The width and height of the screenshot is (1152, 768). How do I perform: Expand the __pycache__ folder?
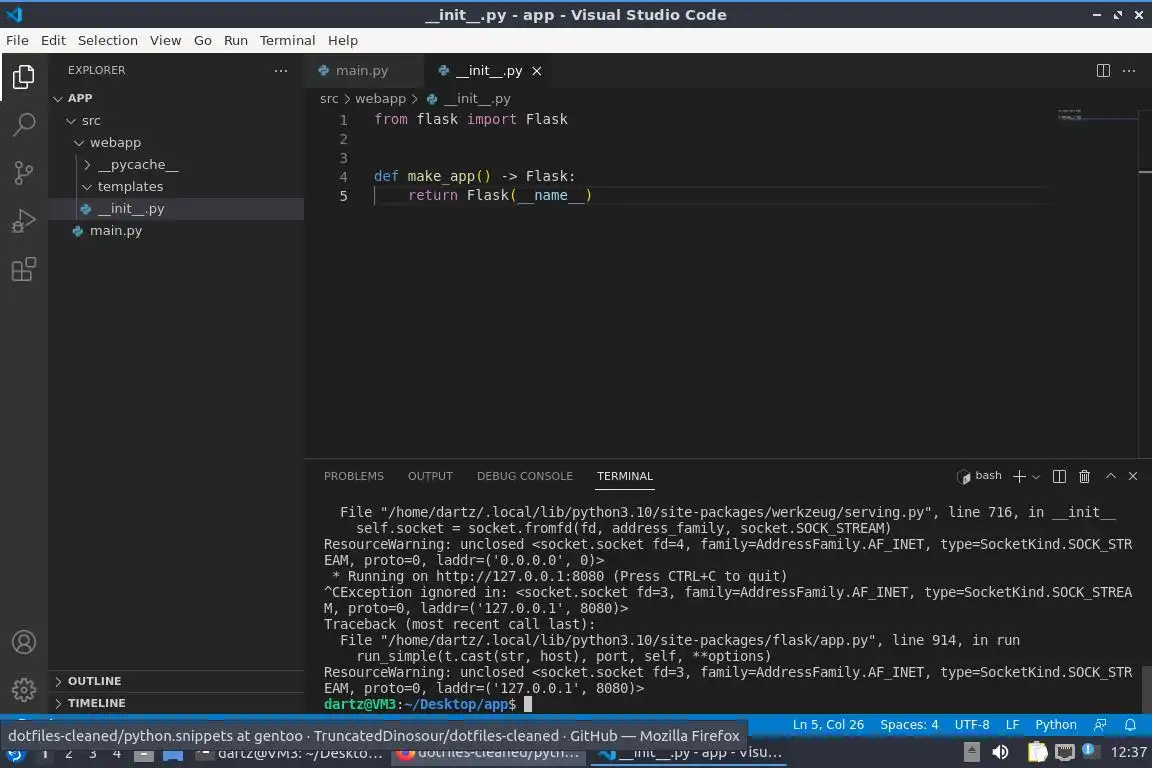(176, 165)
